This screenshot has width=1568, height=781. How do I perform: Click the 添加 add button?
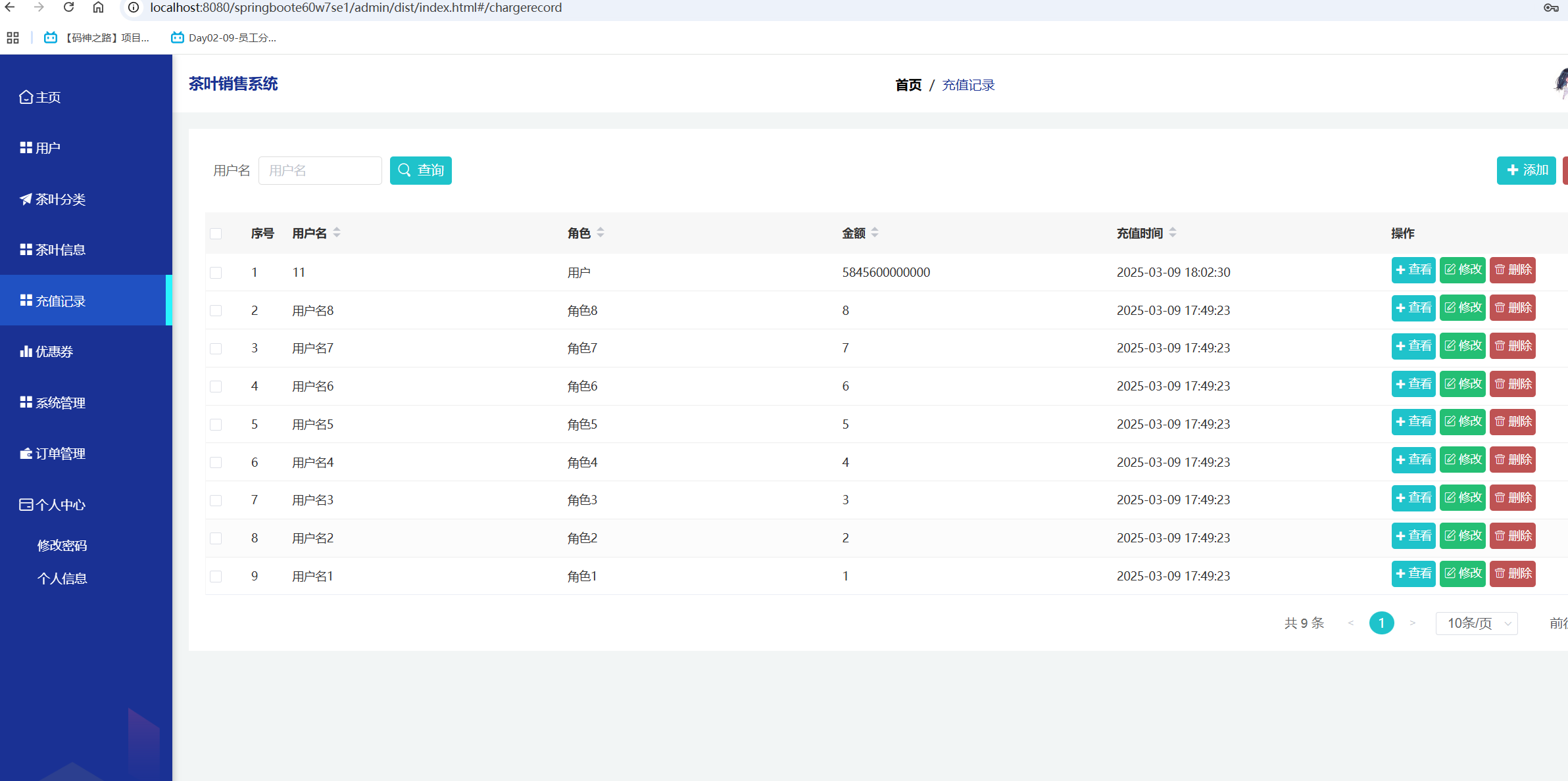click(1526, 170)
